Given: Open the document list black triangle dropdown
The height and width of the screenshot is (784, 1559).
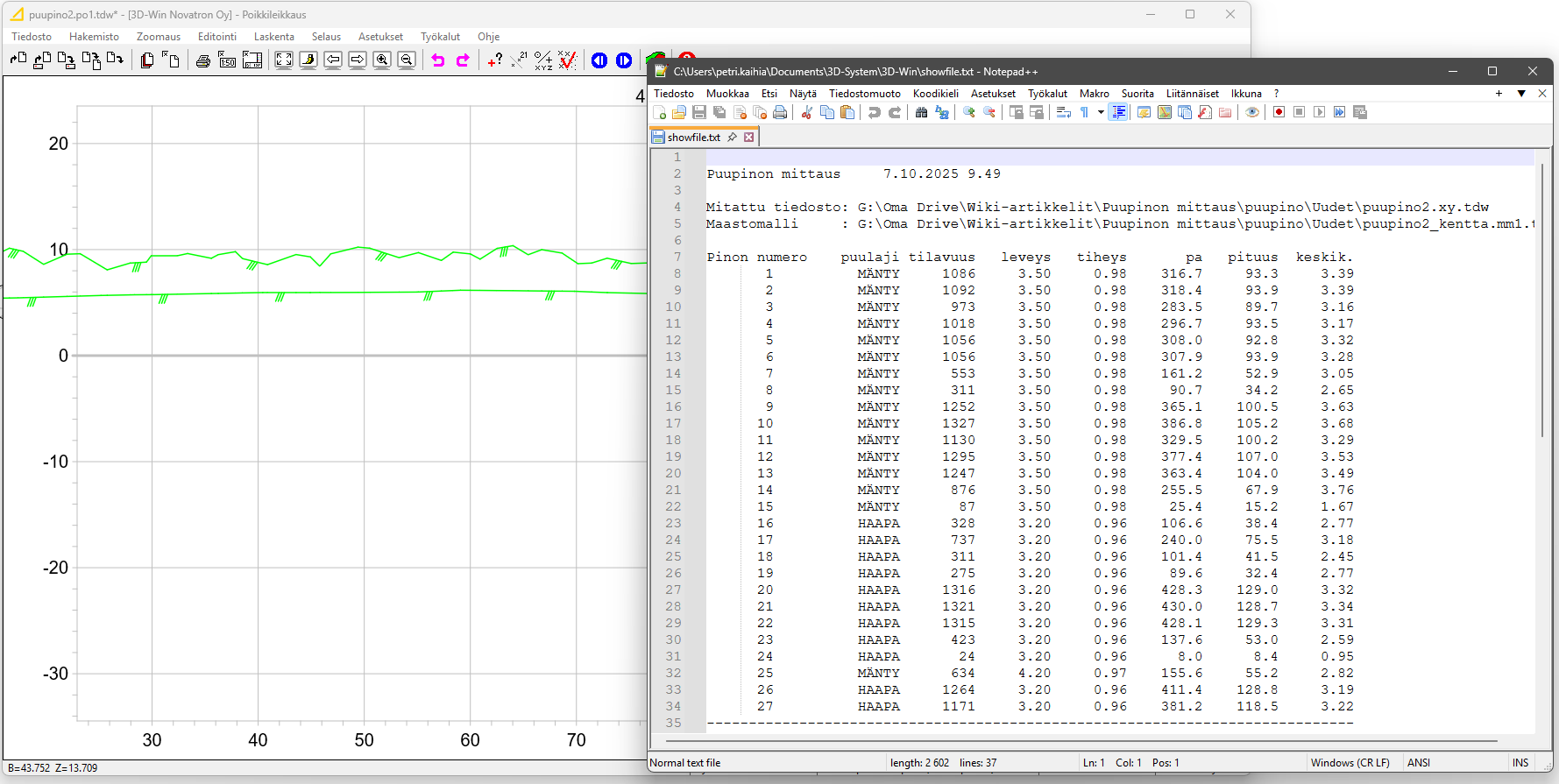Looking at the screenshot, I should (x=1521, y=94).
